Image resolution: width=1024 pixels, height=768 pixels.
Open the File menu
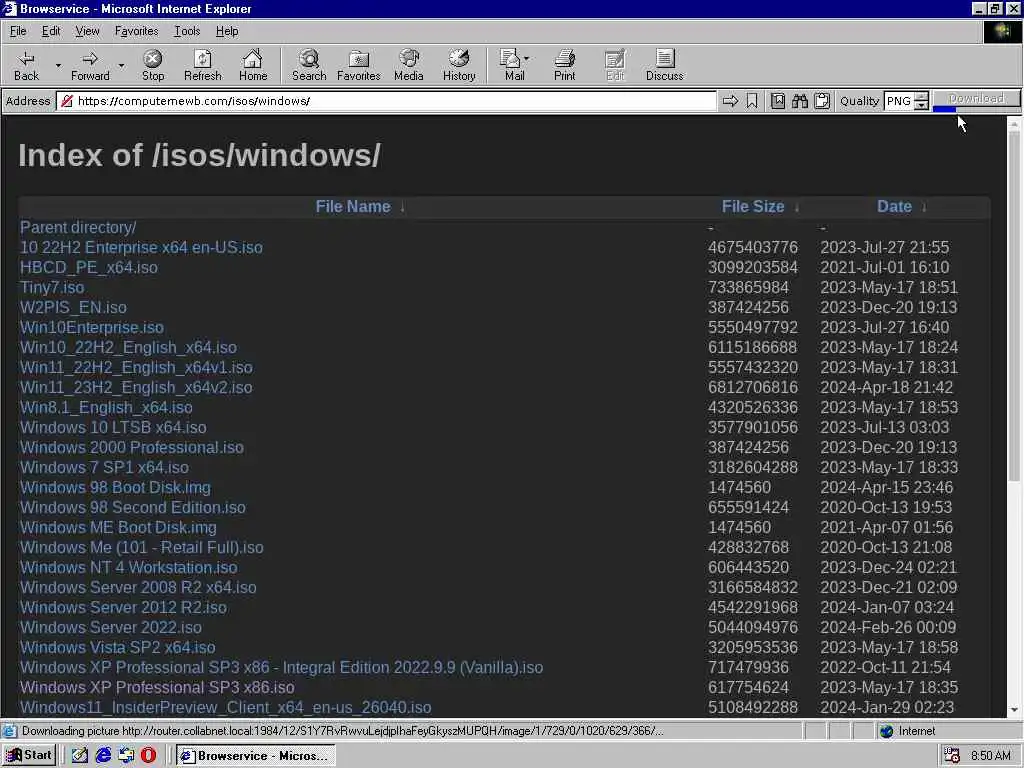coord(18,31)
